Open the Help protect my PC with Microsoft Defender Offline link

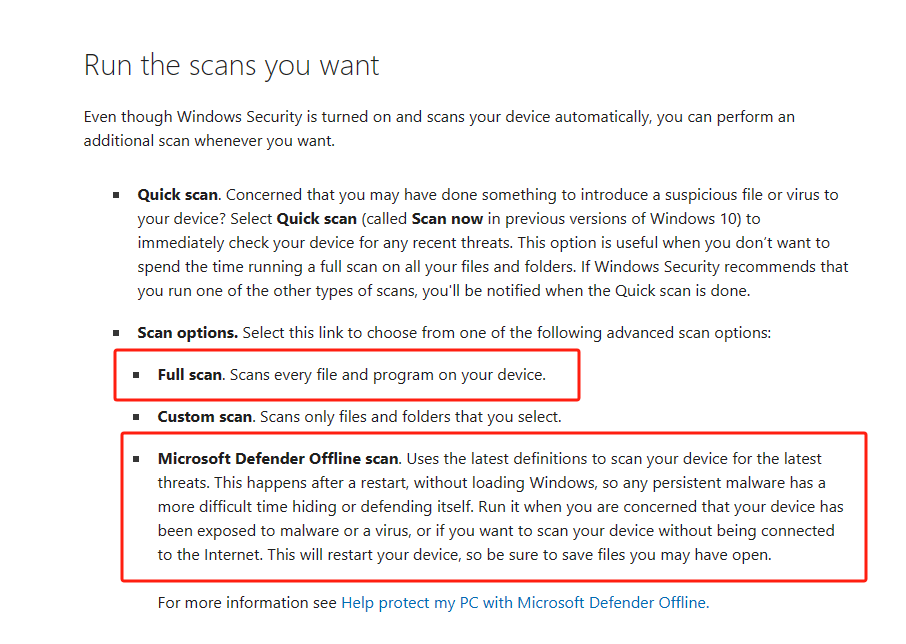pos(525,603)
